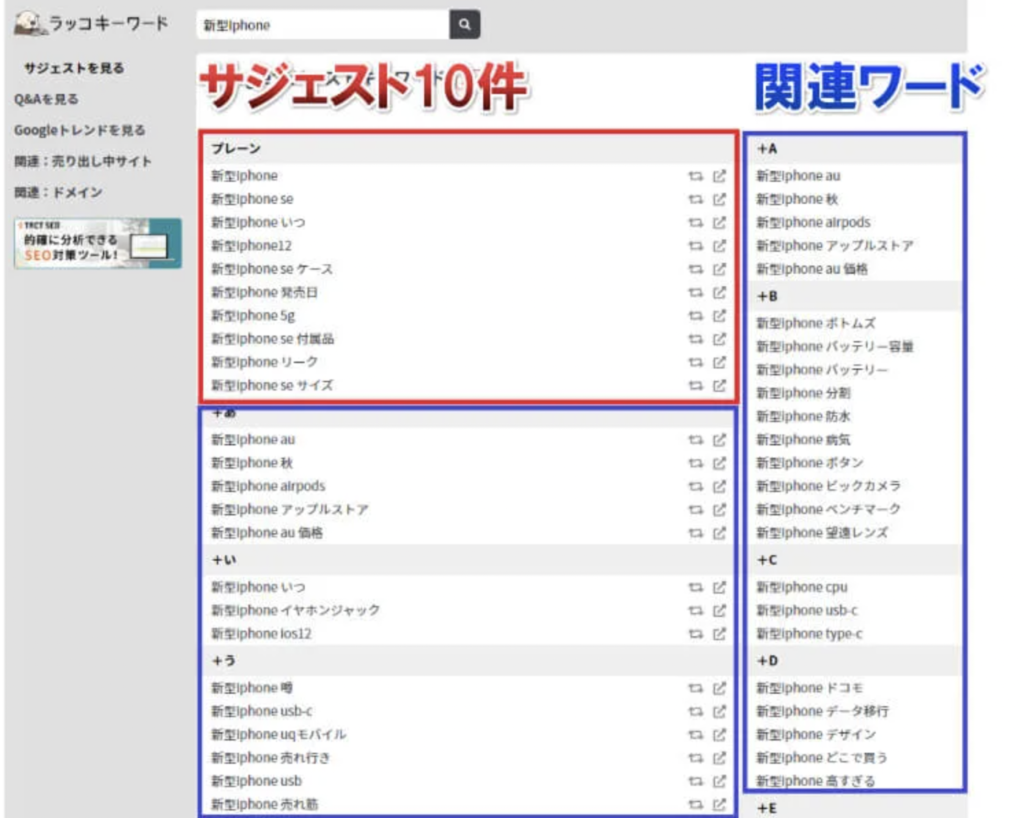This screenshot has width=1024, height=818.
Task: External link icon for 新型iphone 5g
Action: point(719,316)
